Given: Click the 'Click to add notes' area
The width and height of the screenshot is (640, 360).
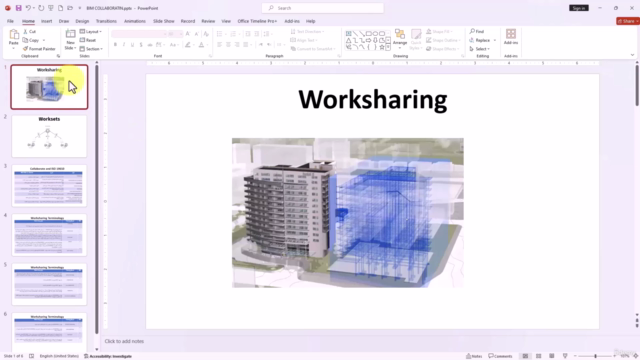Looking at the screenshot, I should (x=124, y=341).
